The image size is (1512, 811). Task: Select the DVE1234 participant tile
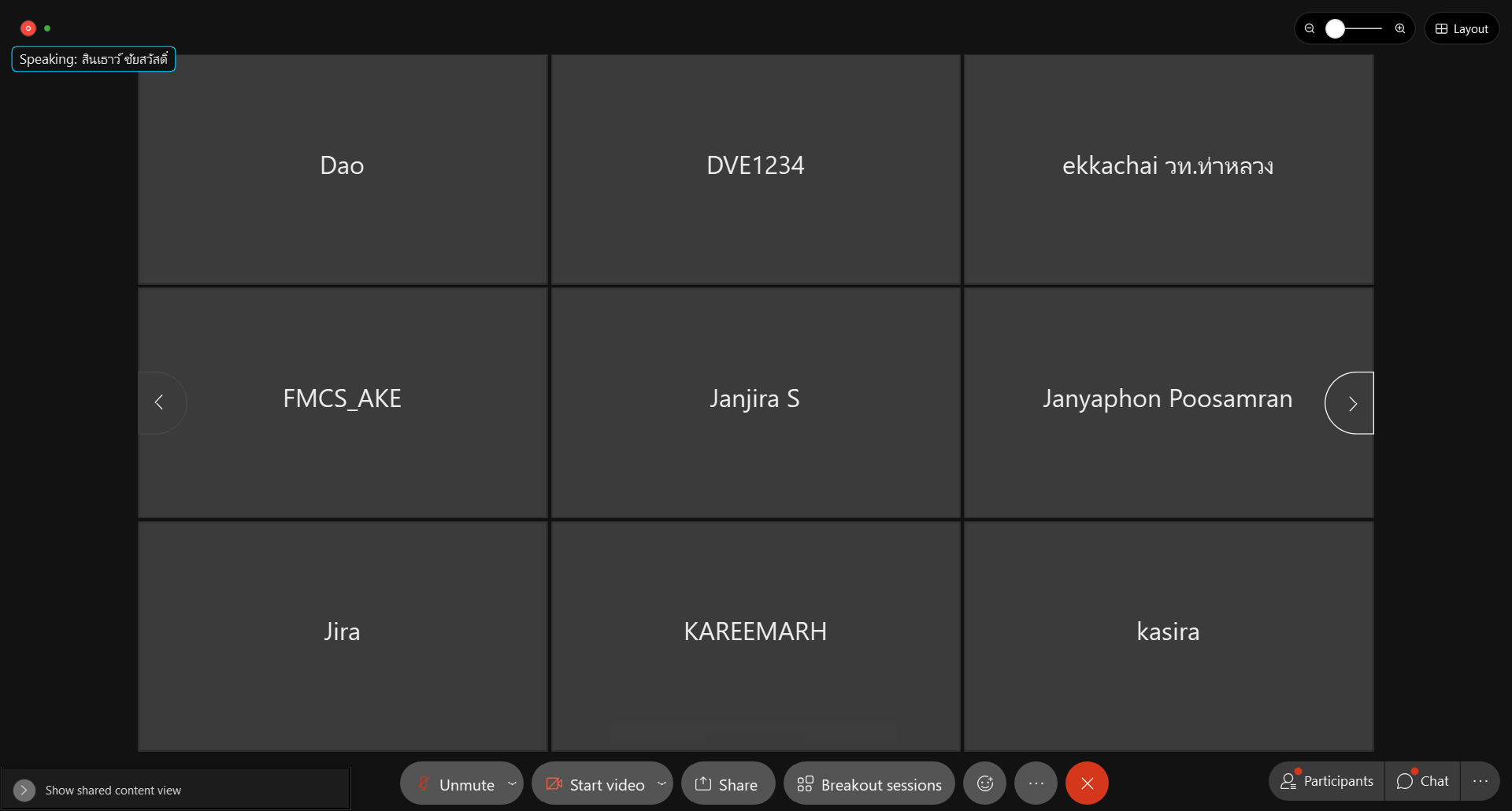pyautogui.click(x=755, y=169)
